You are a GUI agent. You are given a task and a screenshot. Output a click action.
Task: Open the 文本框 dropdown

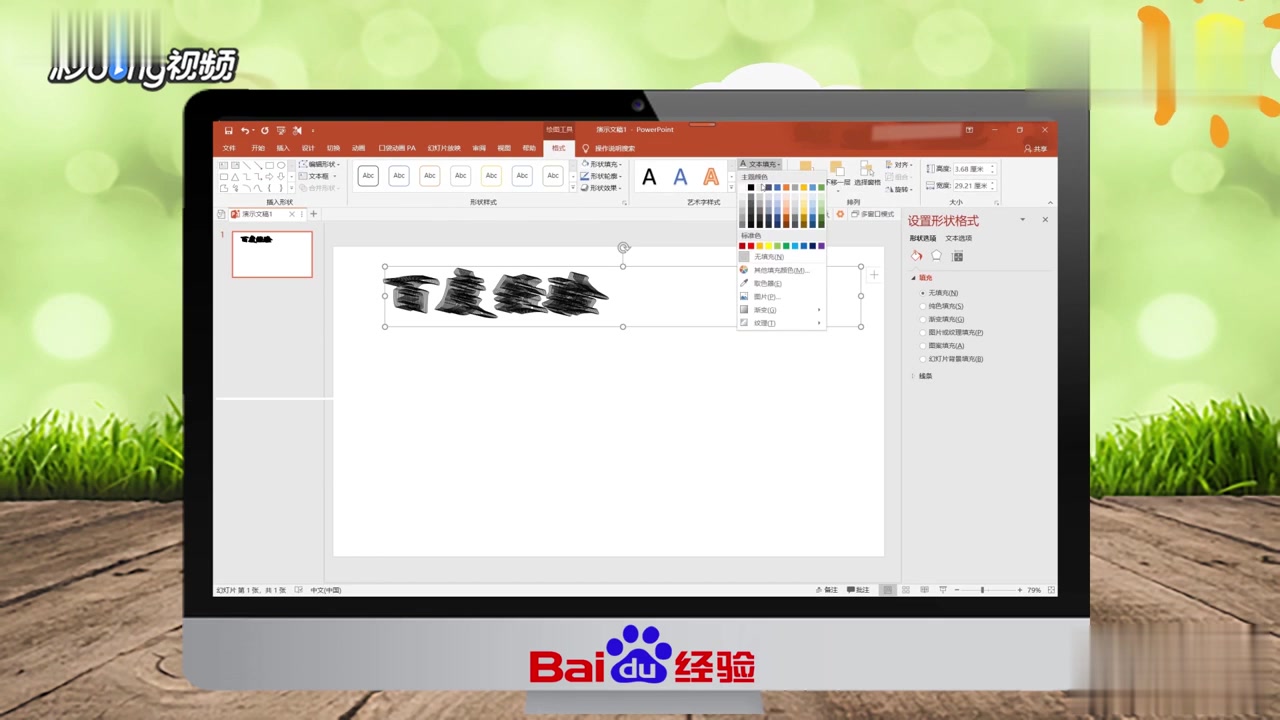click(316, 176)
